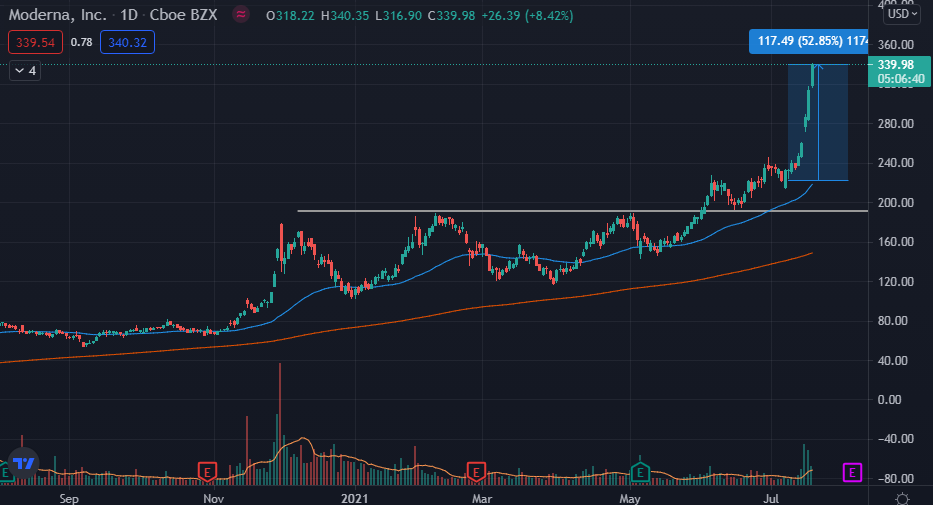Click the −80.00 price axis label

(896, 478)
